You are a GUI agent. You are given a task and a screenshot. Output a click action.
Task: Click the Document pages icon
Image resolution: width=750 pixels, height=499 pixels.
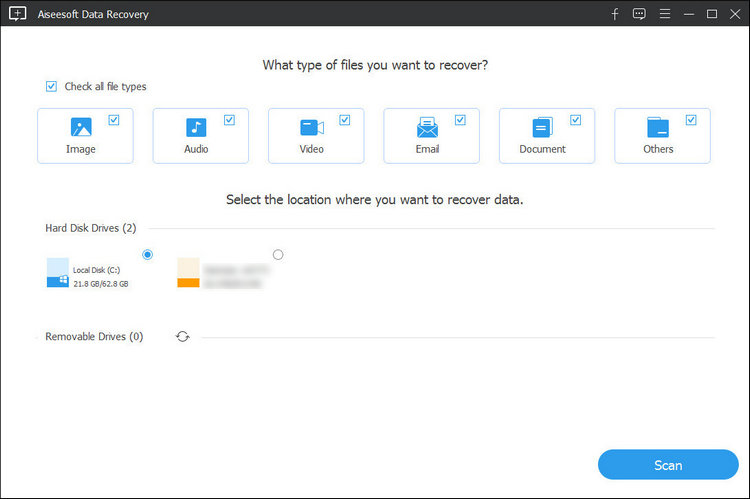pyautogui.click(x=542, y=127)
